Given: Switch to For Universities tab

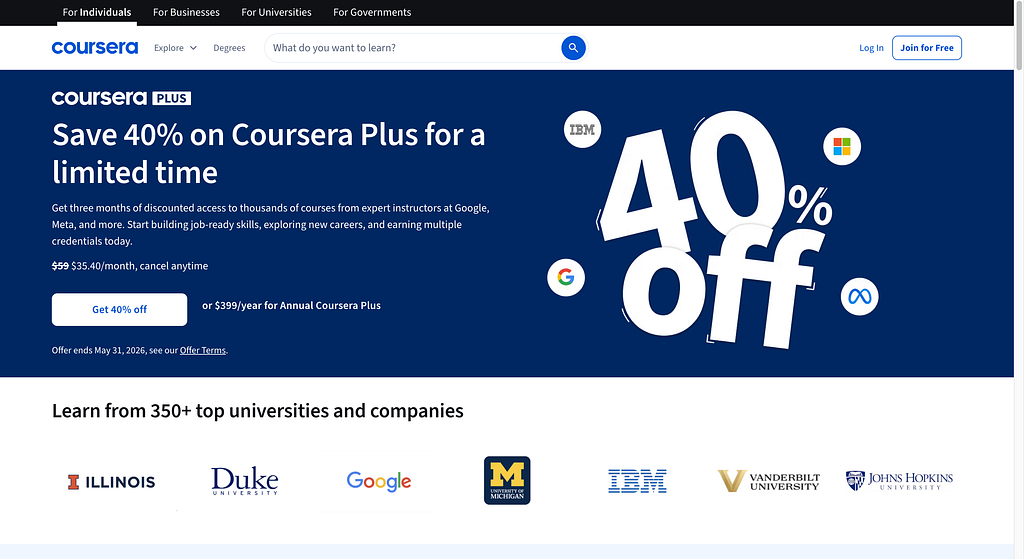Looking at the screenshot, I should pos(276,12).
